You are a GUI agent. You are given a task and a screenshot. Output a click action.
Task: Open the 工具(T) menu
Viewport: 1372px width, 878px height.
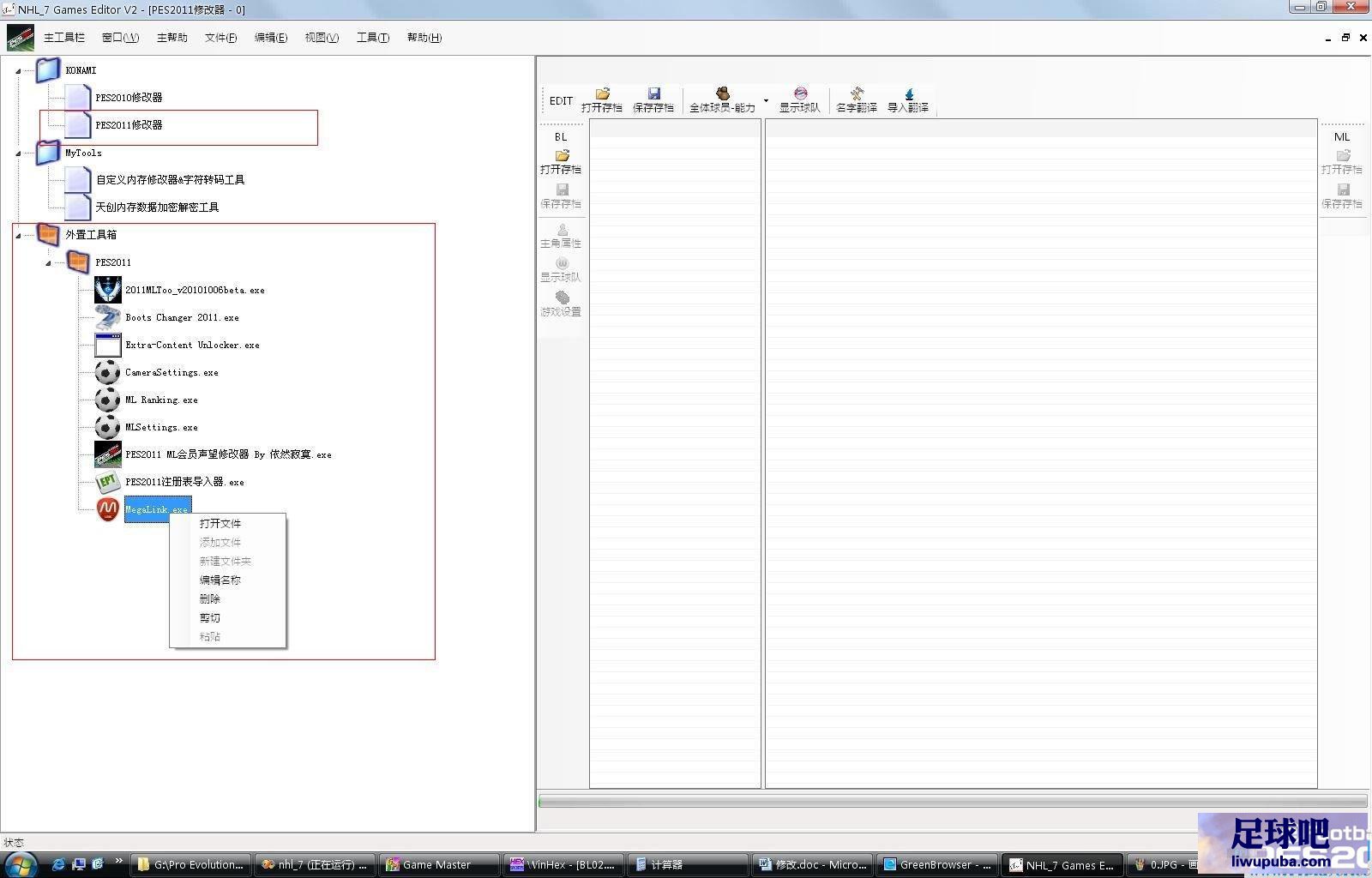[x=373, y=38]
